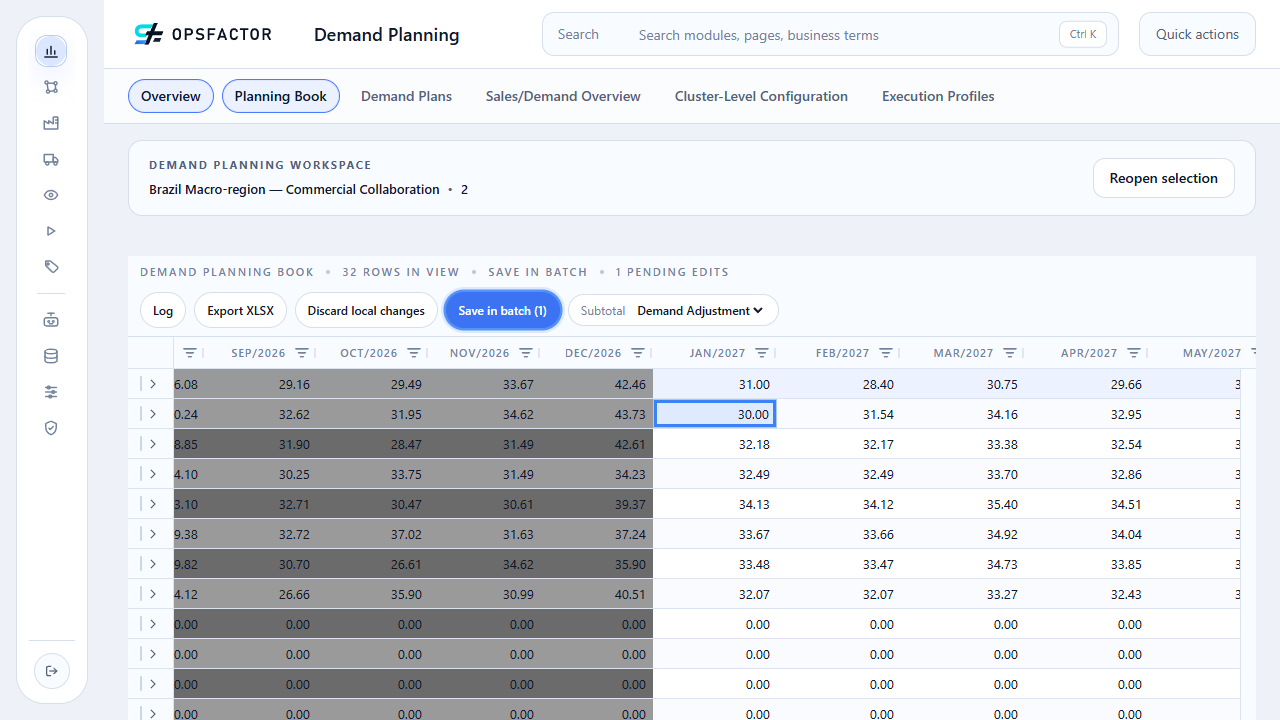Image resolution: width=1280 pixels, height=720 pixels.
Task: Open Cluster-Level Configuration tab
Action: click(x=761, y=96)
